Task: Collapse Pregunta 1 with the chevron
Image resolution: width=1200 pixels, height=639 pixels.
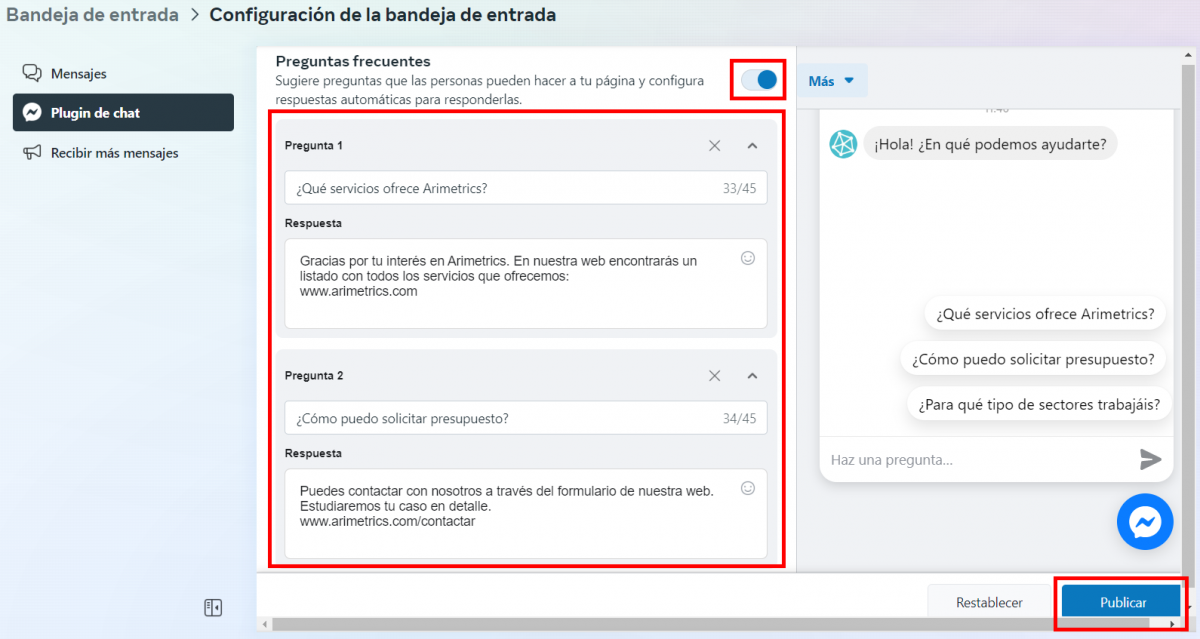Action: click(x=752, y=145)
